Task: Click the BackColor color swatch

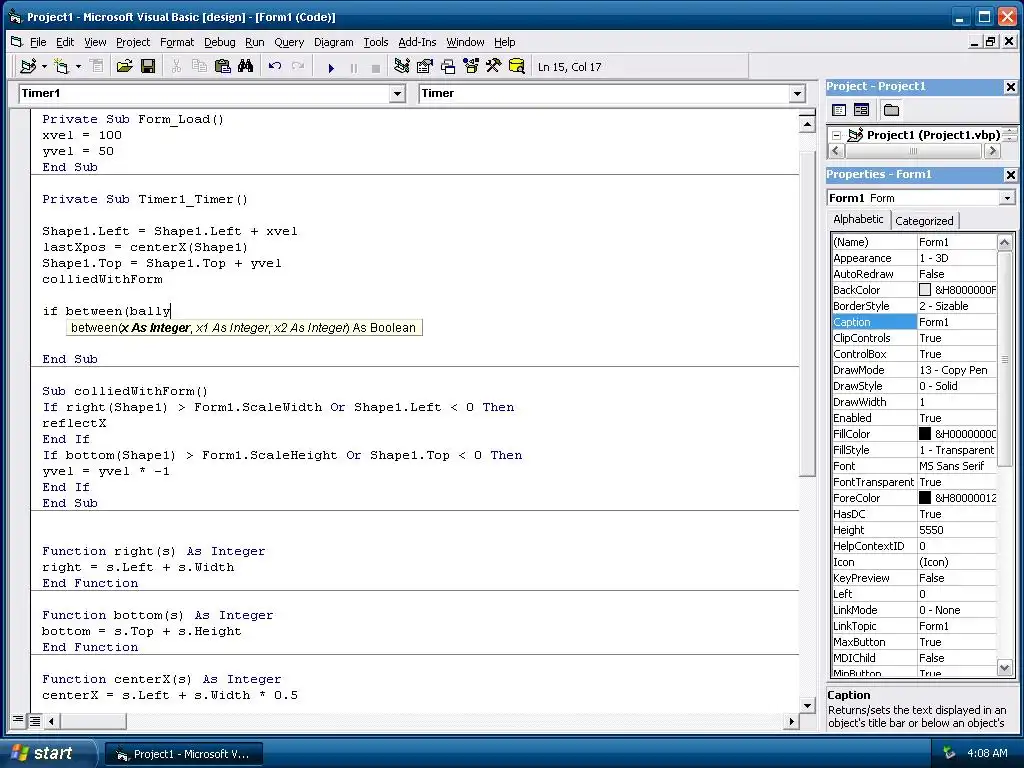Action: 925,289
